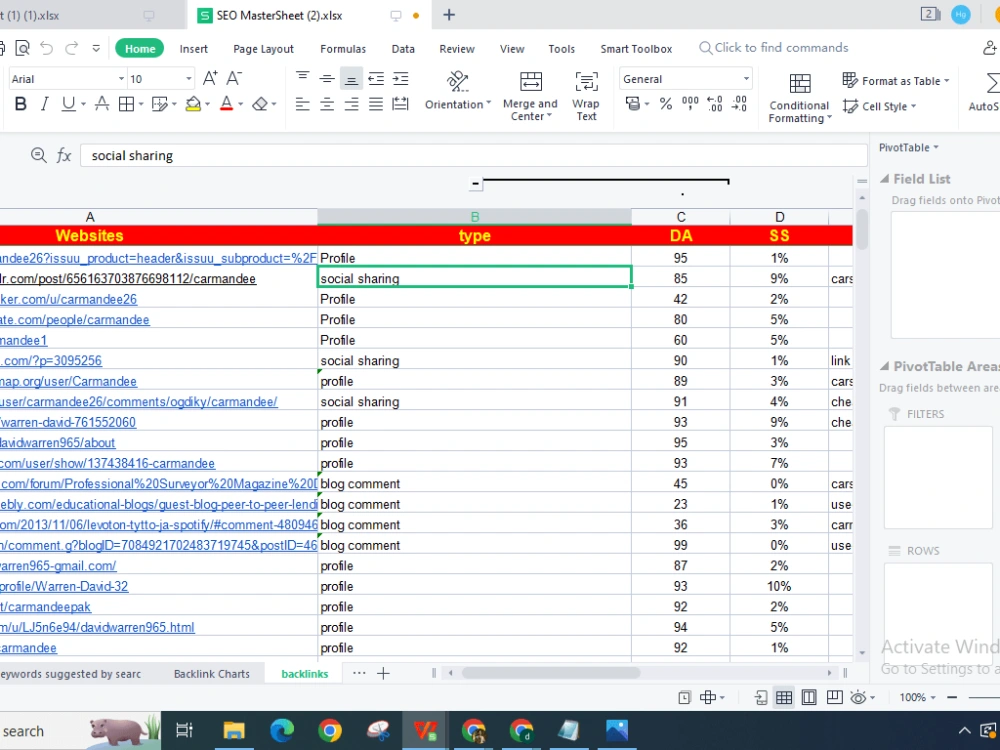1000x750 pixels.
Task: Increase indent in cell
Action: (401, 78)
